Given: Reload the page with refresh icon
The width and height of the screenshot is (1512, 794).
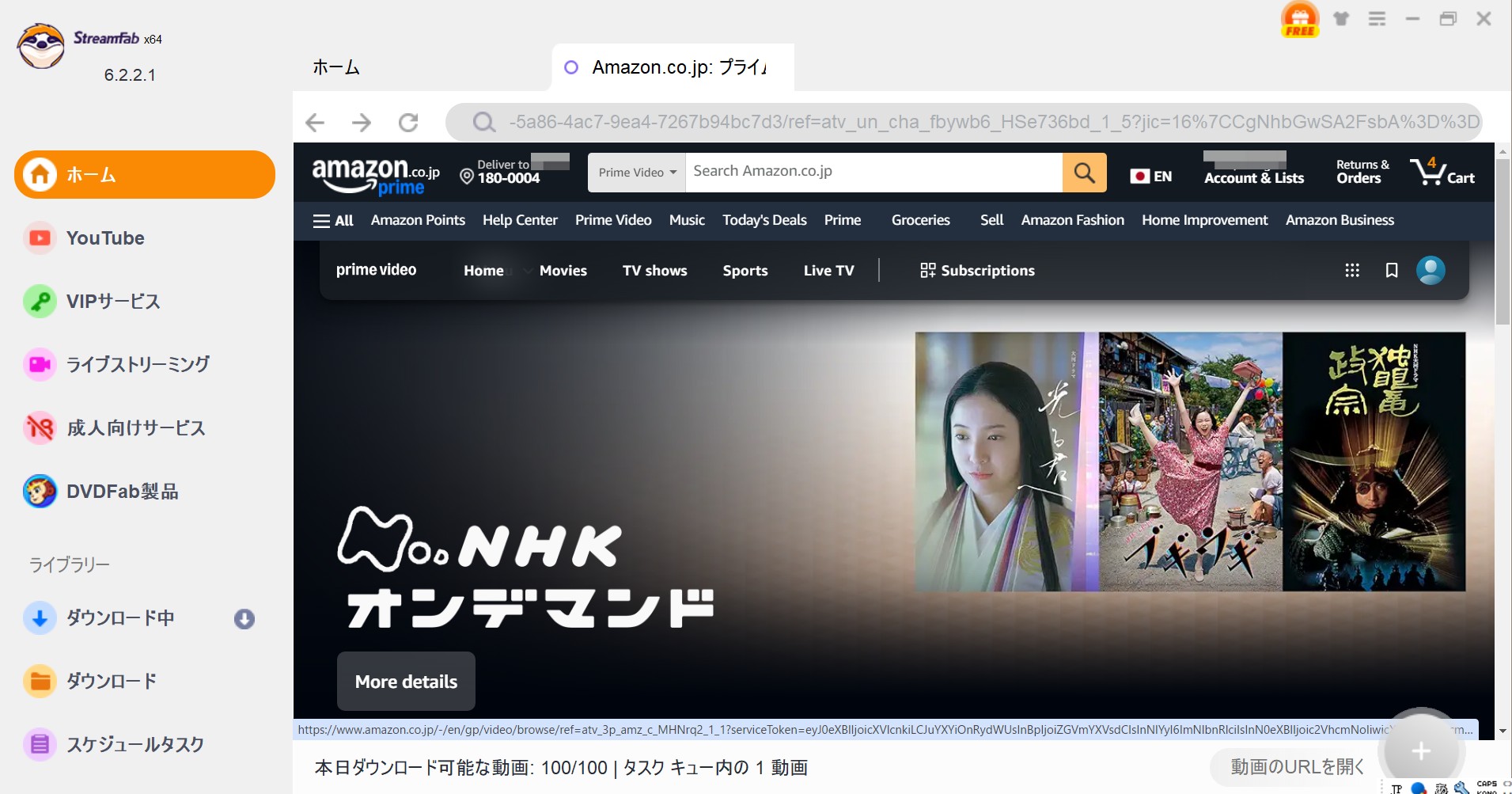Looking at the screenshot, I should (x=408, y=122).
